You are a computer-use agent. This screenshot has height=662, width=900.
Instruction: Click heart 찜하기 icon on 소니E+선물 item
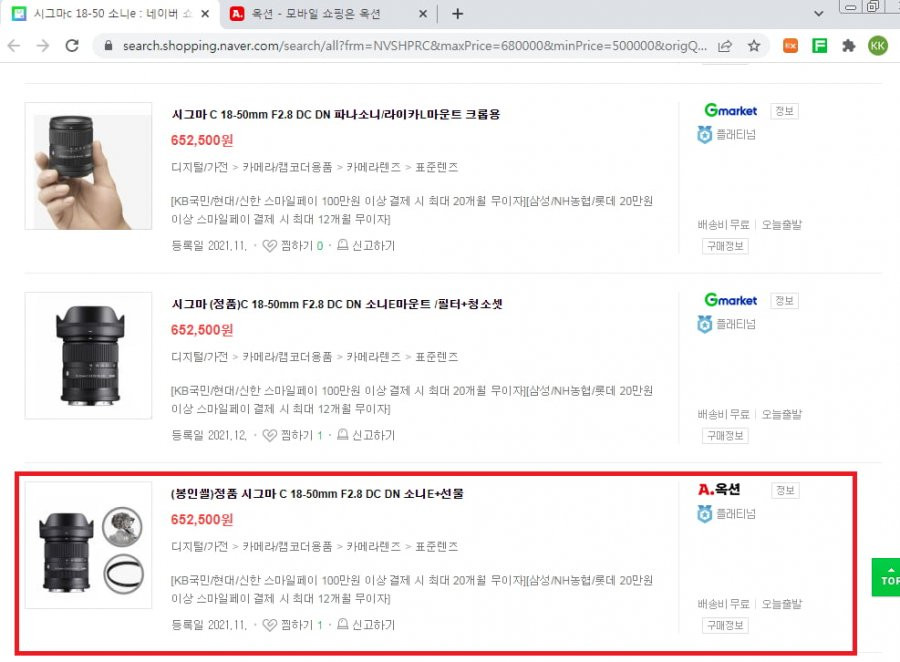(x=270, y=625)
